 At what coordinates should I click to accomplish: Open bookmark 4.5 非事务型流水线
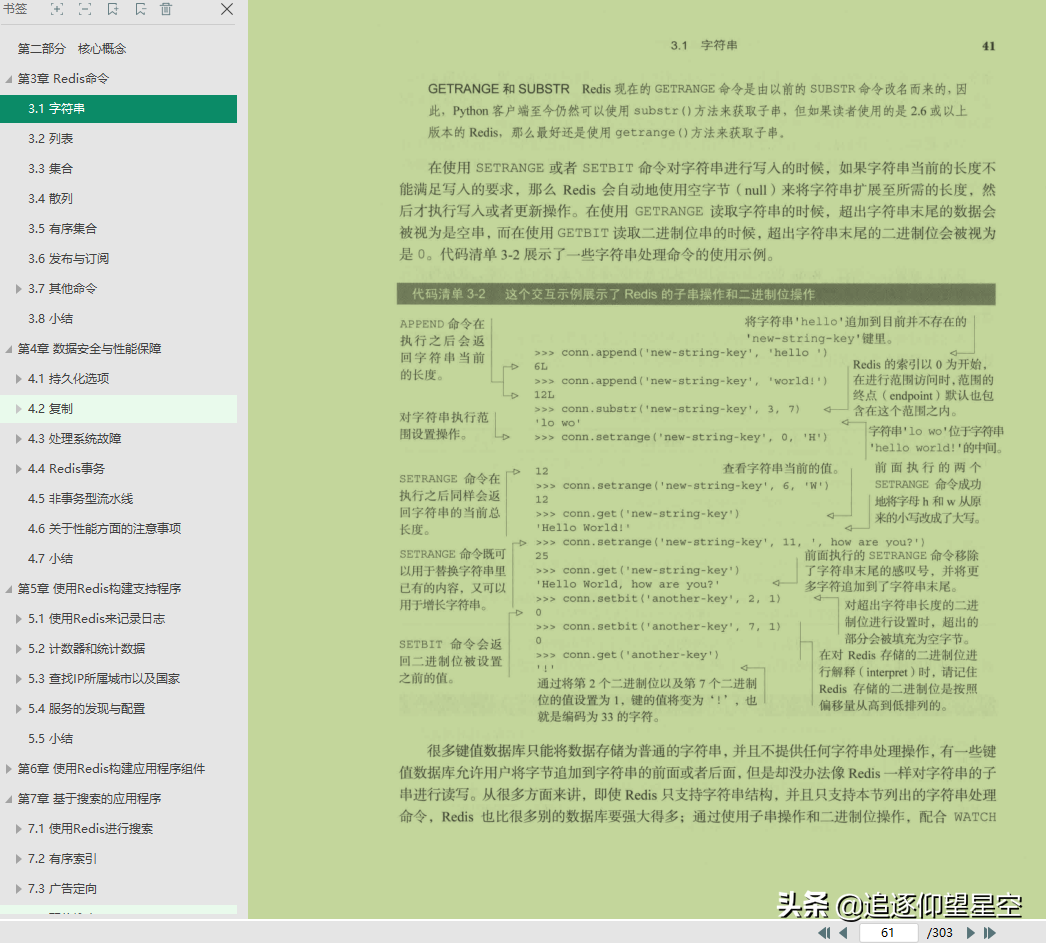(81, 499)
